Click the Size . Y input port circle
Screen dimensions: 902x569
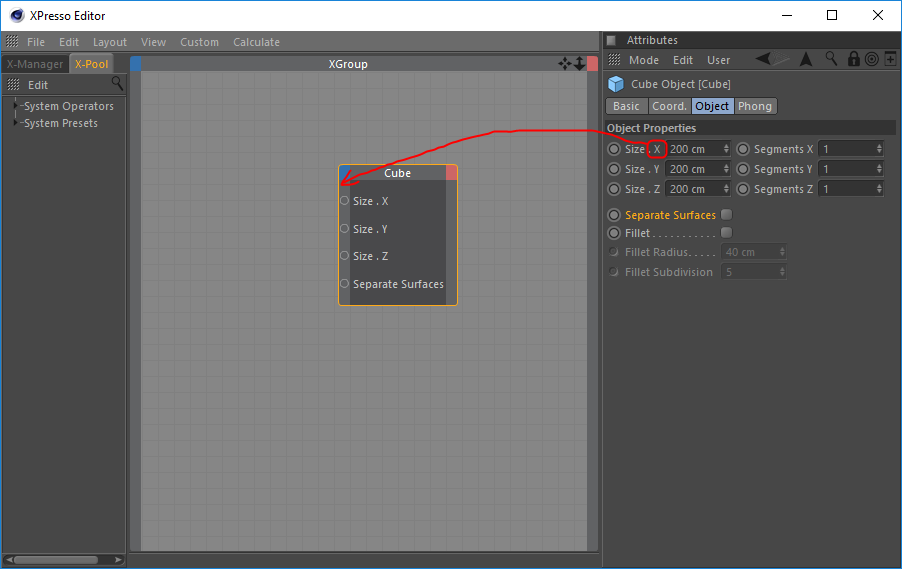click(x=345, y=228)
